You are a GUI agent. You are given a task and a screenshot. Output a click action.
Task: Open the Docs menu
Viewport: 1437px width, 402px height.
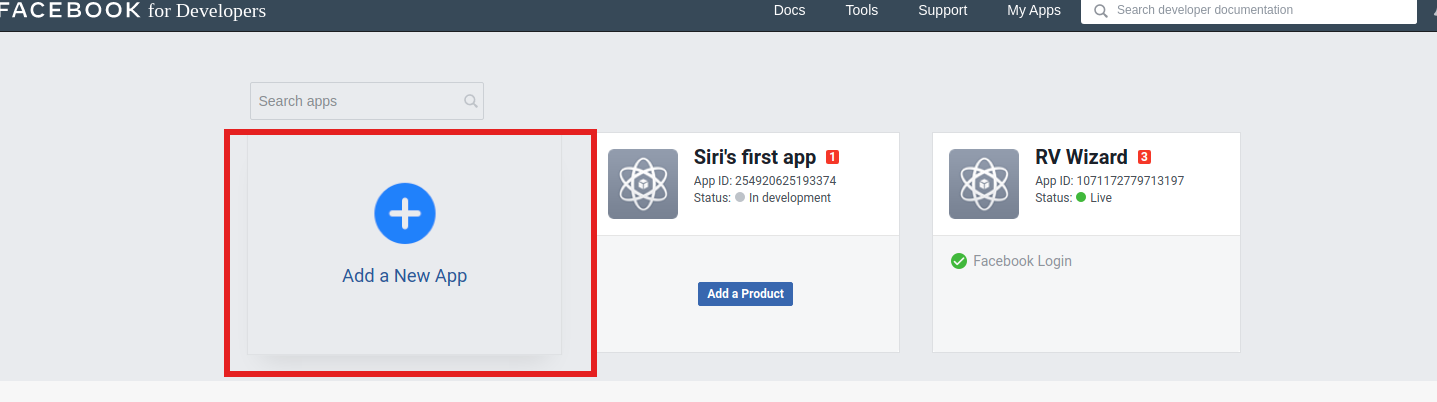click(789, 11)
